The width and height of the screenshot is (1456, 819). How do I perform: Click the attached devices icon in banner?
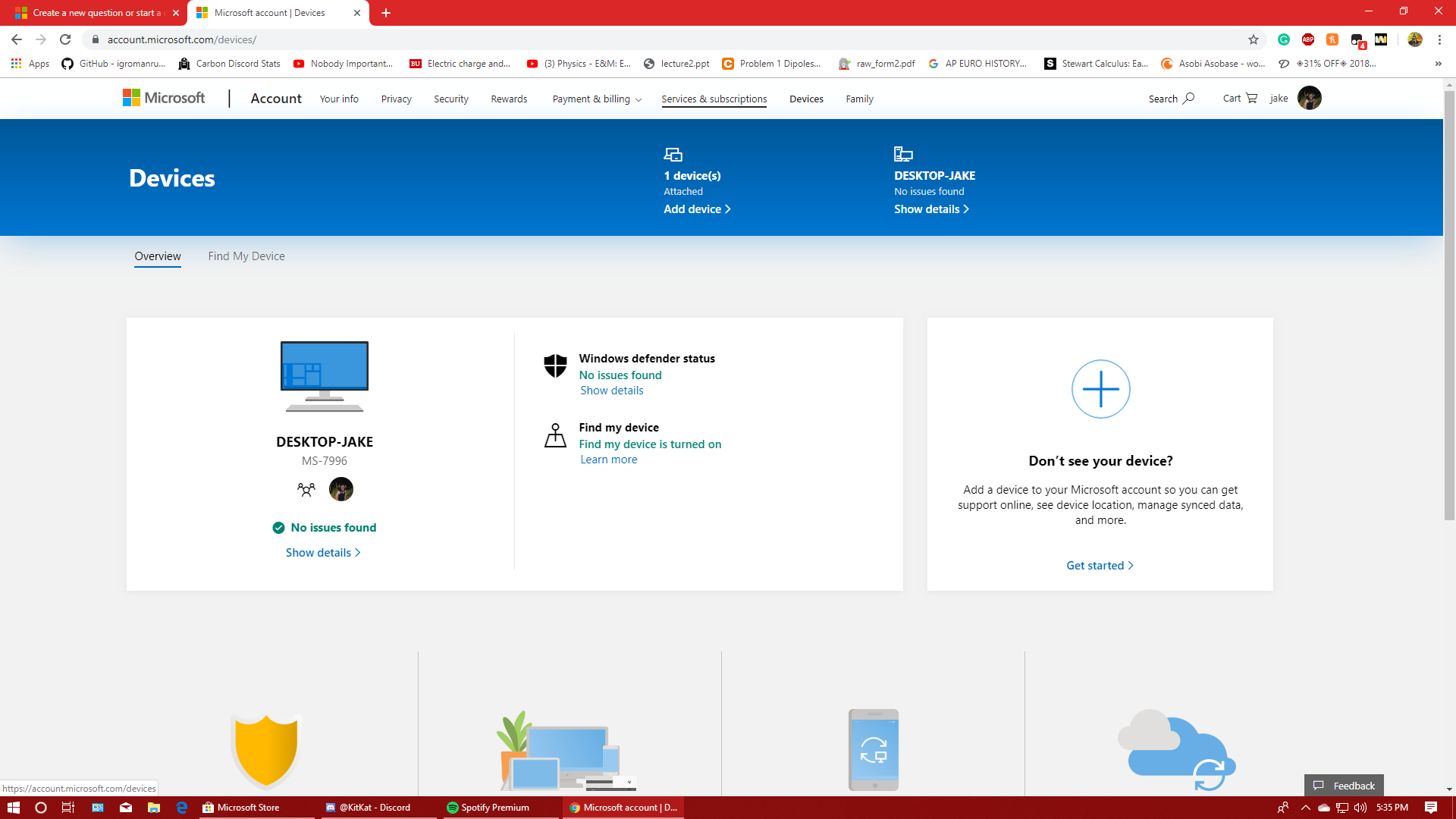click(673, 155)
